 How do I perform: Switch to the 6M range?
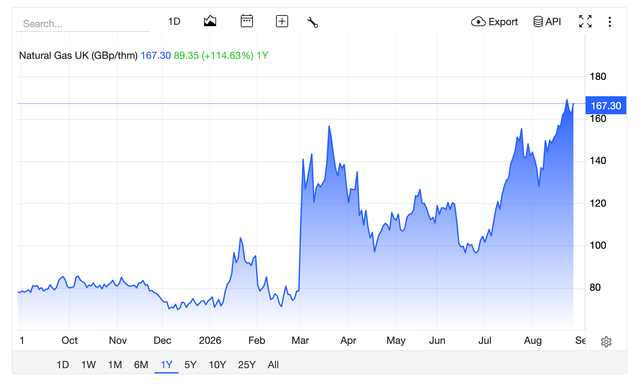pos(141,365)
